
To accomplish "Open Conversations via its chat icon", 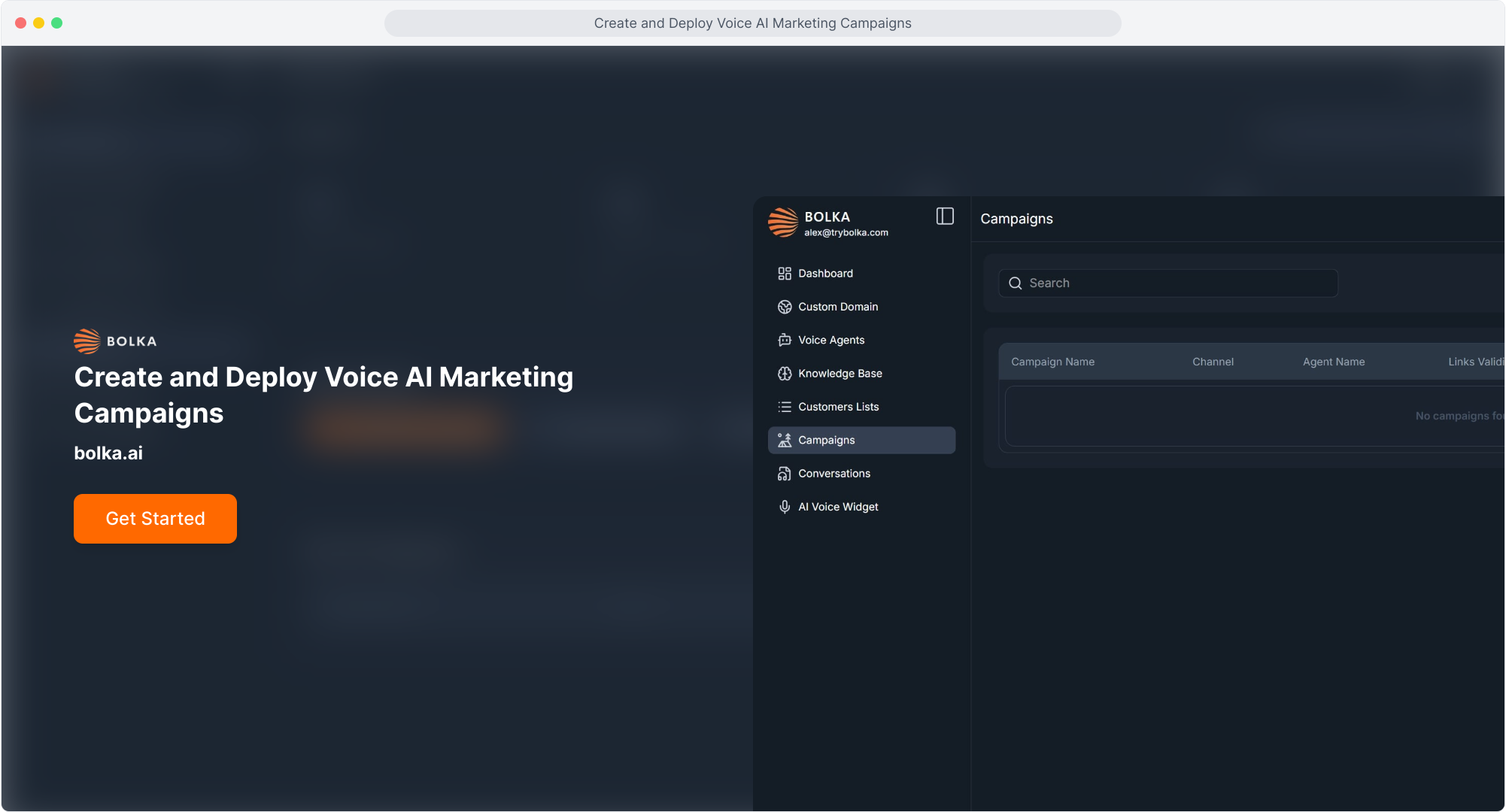I will 785,473.
